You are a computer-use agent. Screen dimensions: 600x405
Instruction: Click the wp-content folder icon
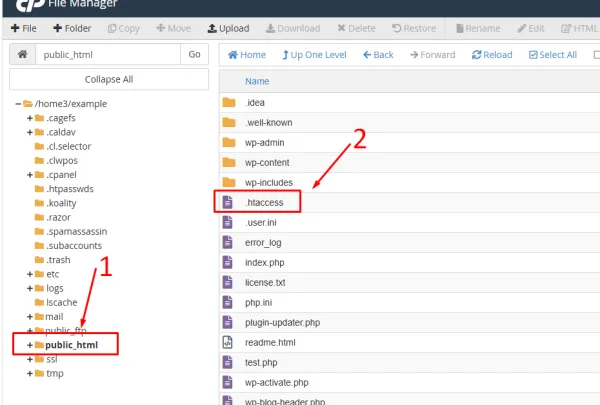[x=229, y=162]
